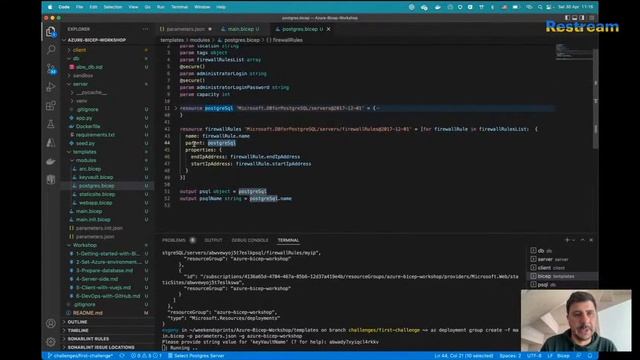Screen dimensions: 640x360
Task: Collapse the Workshop folder
Action: coord(84,245)
